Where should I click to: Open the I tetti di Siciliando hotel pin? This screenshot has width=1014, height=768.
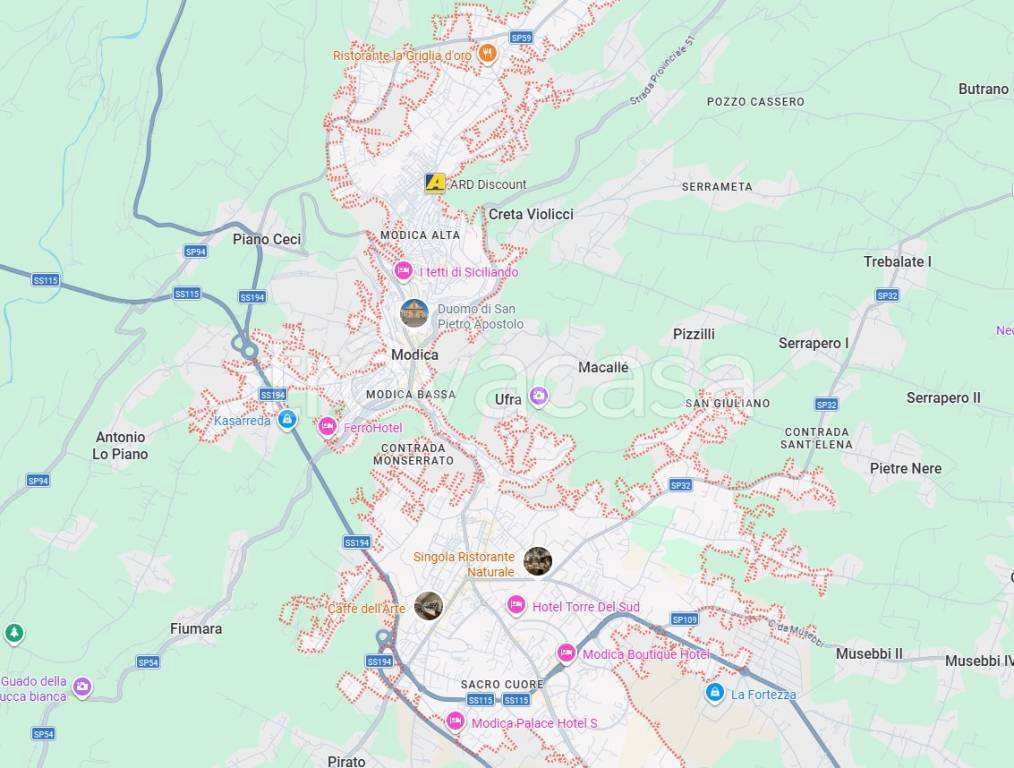[403, 270]
